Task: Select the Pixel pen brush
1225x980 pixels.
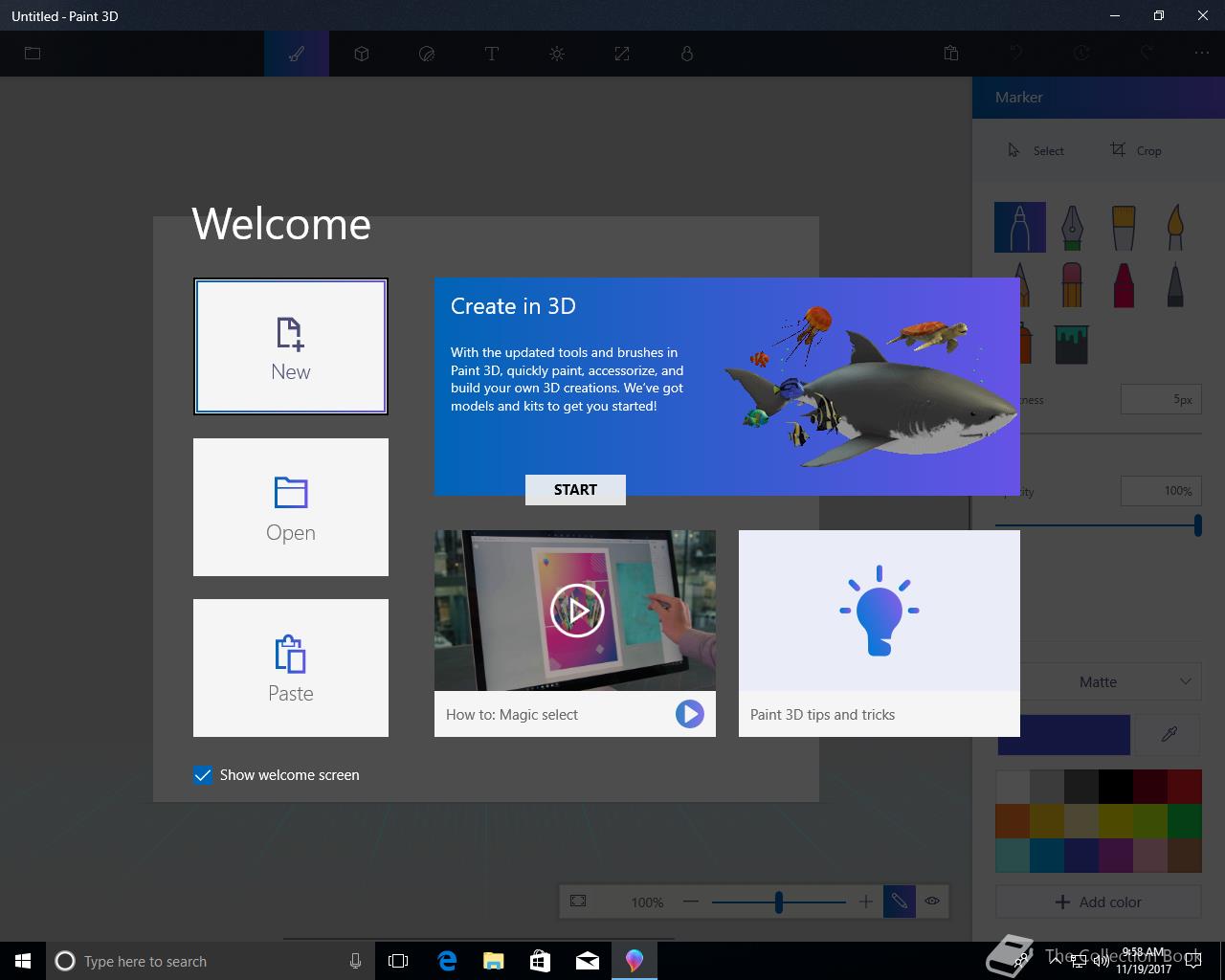Action: [1175, 284]
